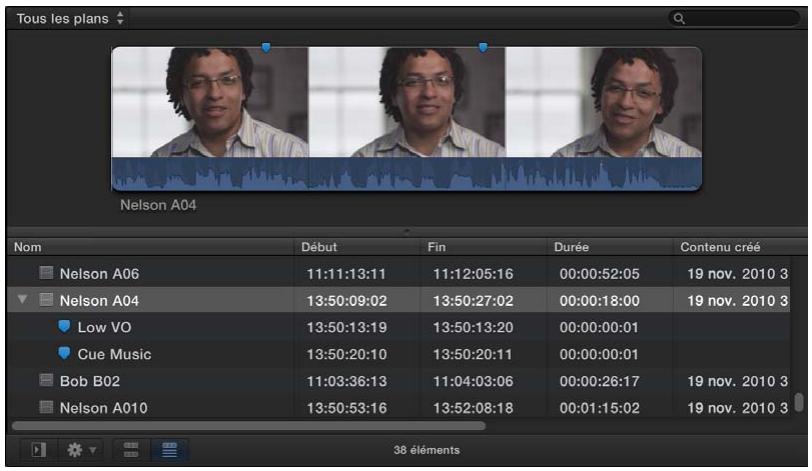Click start timecode 13:50:20:10
This screenshot has width=812, height=471.
click(x=346, y=355)
